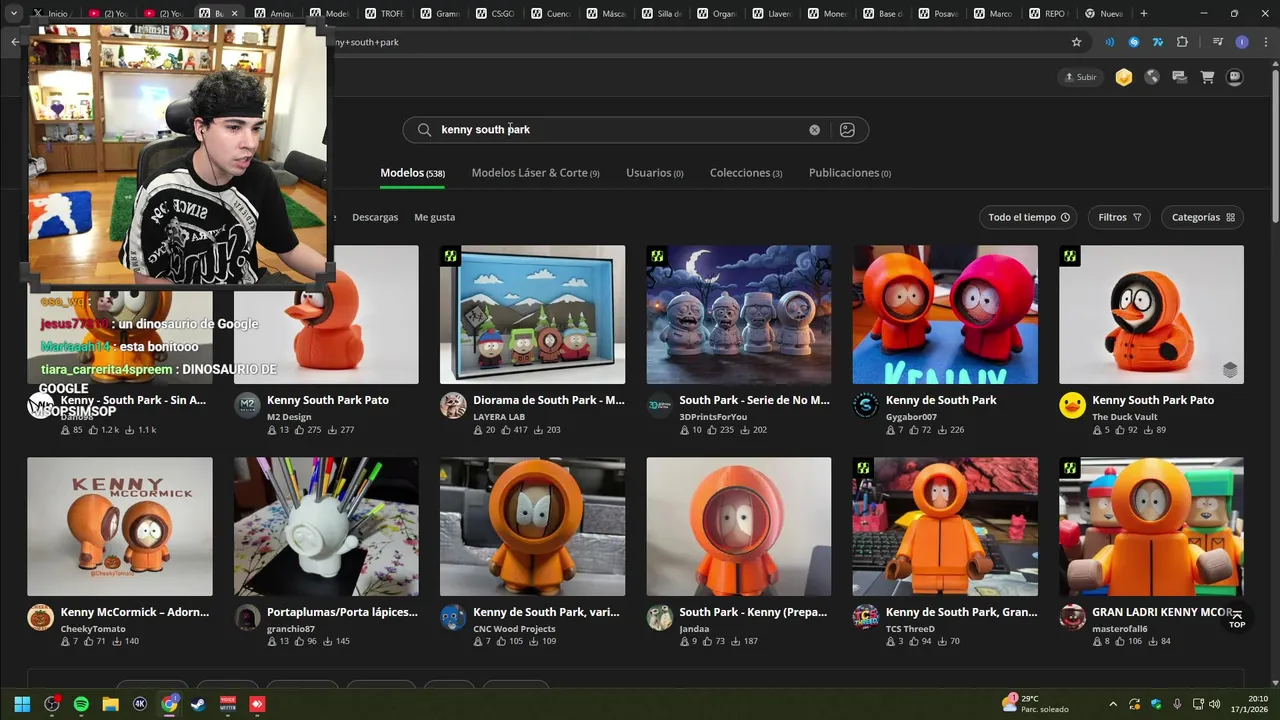Bookmark this page with the star icon
The width and height of the screenshot is (1280, 720).
point(1076,42)
